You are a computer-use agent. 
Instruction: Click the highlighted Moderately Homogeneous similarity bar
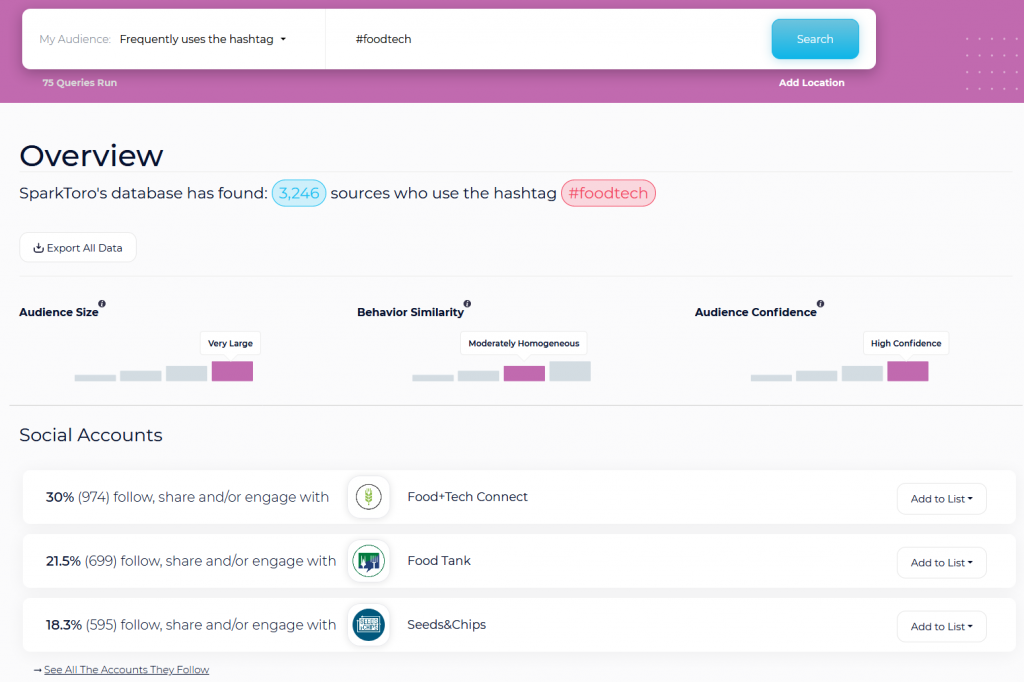524,373
